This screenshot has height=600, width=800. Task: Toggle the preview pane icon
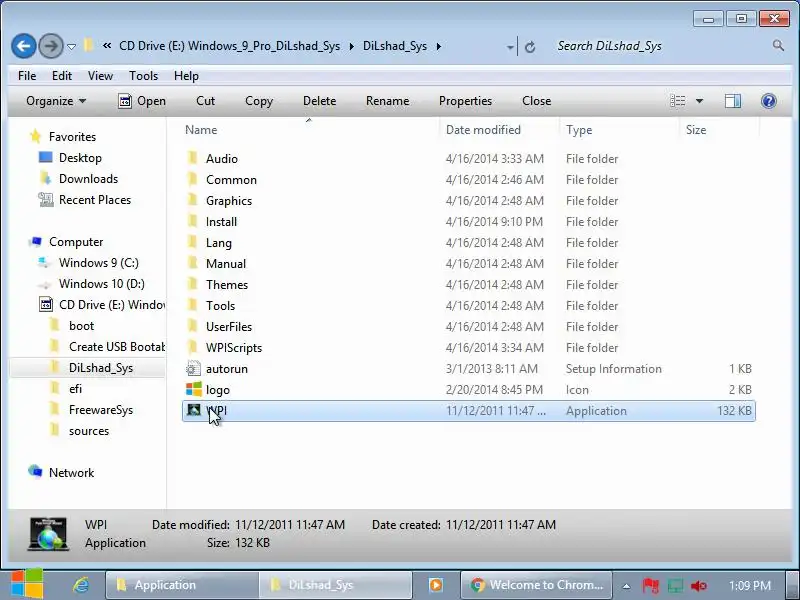[733, 101]
